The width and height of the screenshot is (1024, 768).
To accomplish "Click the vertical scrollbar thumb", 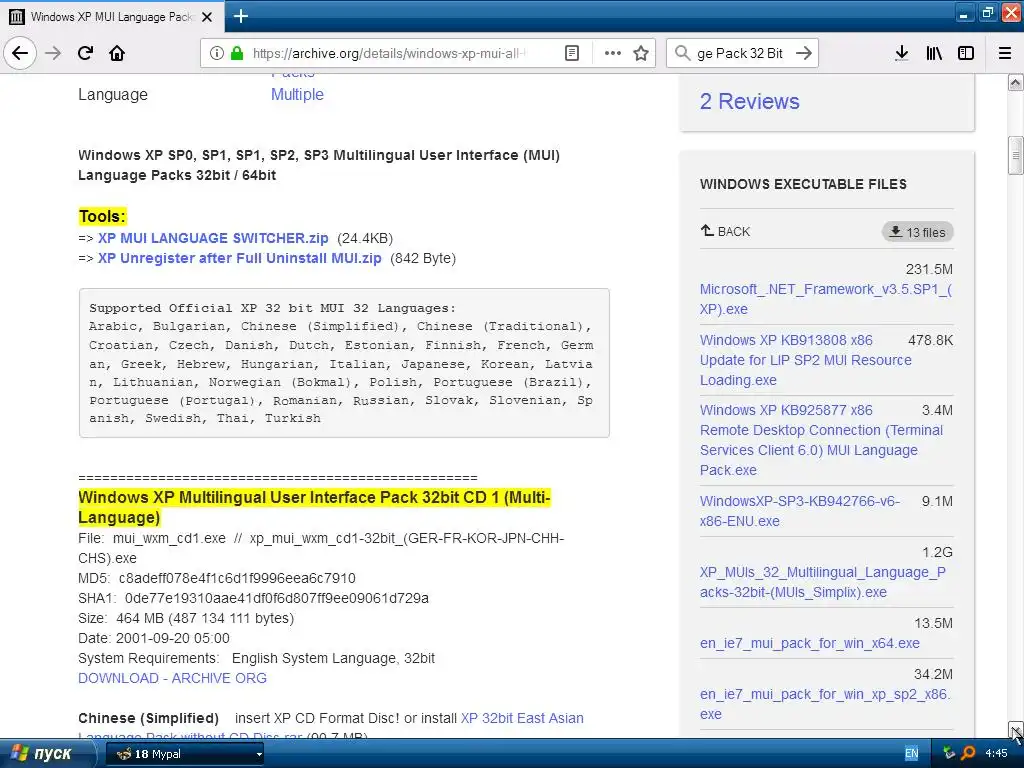I will click(1016, 155).
